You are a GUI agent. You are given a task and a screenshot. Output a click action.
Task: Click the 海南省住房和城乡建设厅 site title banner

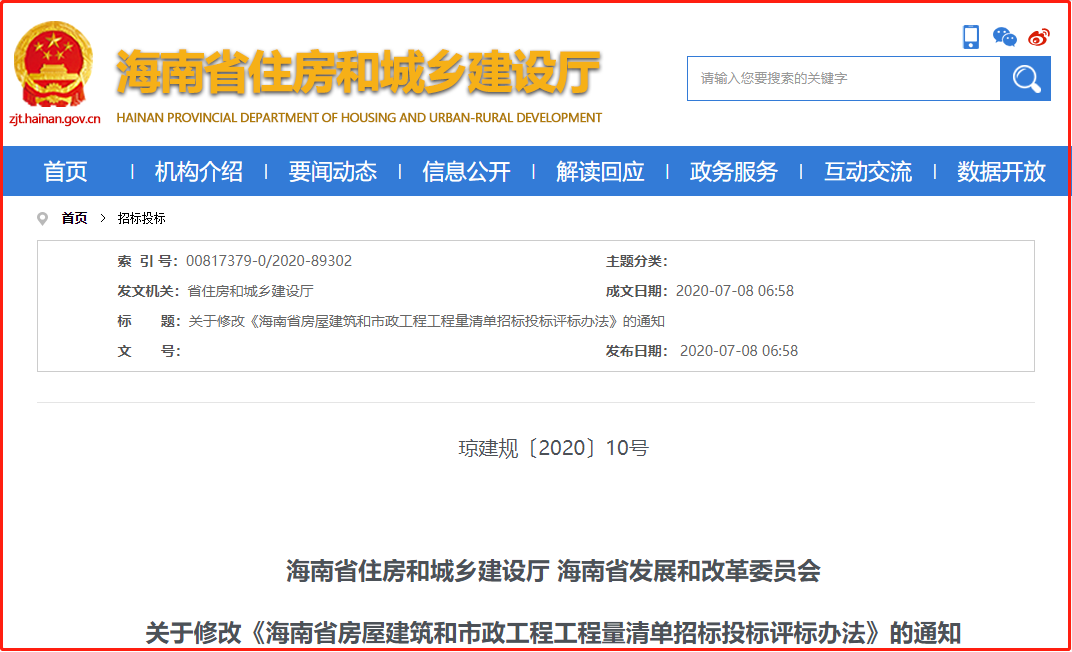[359, 72]
